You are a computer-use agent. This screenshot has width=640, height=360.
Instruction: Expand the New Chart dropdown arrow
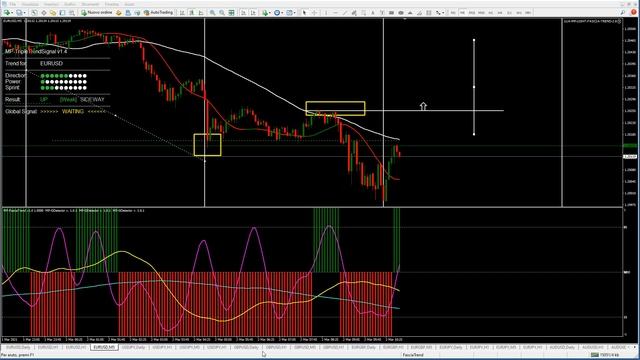pyautogui.click(x=12, y=13)
